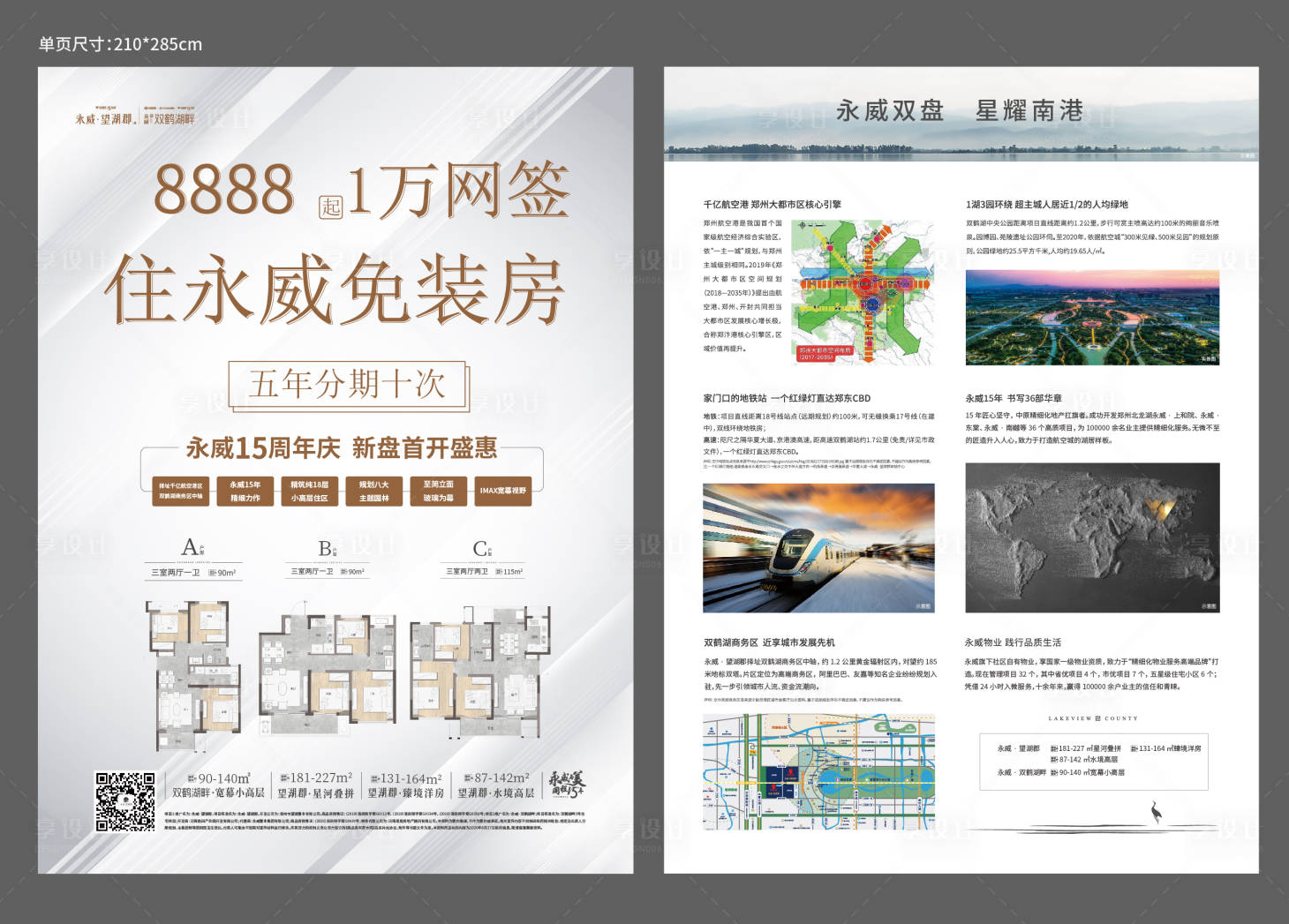Click the 87-142m² 望湖郡·水境高层 text
Image resolution: width=1289 pixels, height=924 pixels.
pos(495,785)
